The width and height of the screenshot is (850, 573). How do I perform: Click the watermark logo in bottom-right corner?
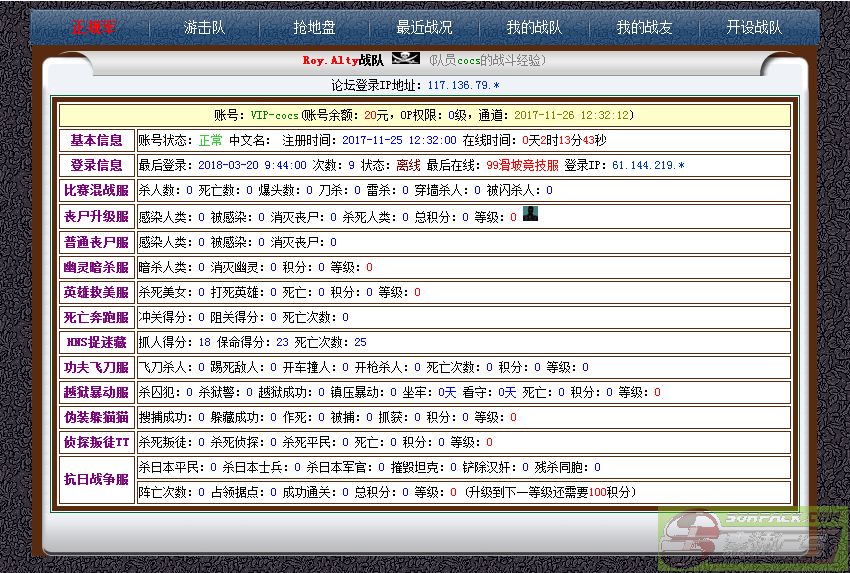750,538
